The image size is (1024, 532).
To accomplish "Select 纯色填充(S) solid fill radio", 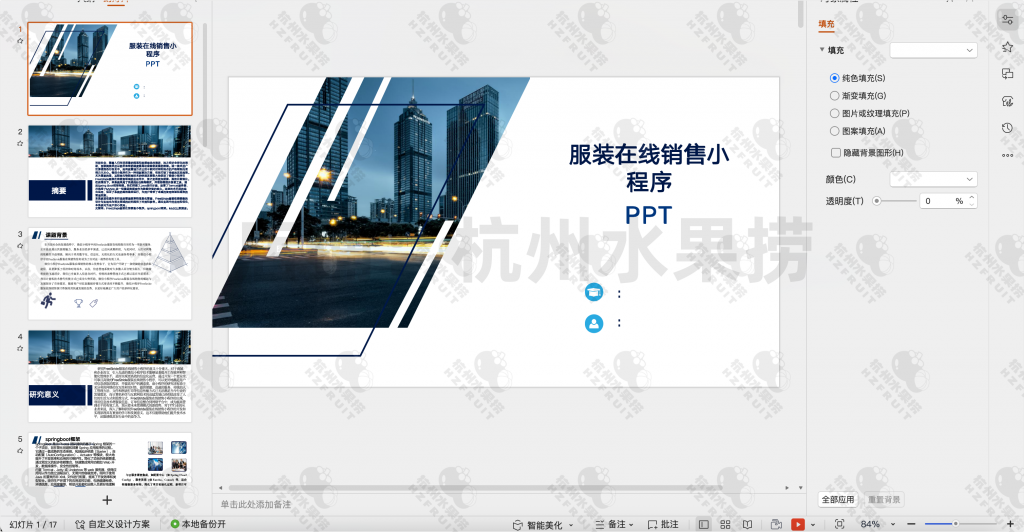I will coord(835,78).
